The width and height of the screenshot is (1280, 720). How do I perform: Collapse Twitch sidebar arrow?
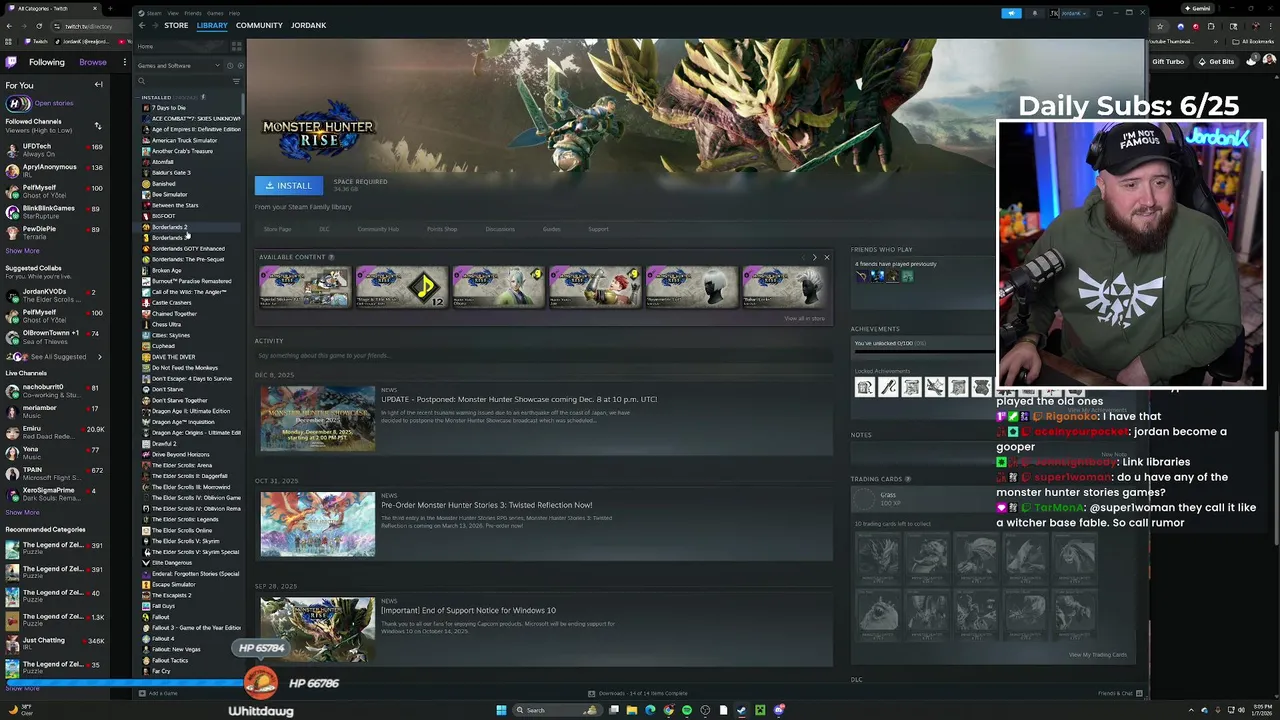(98, 85)
